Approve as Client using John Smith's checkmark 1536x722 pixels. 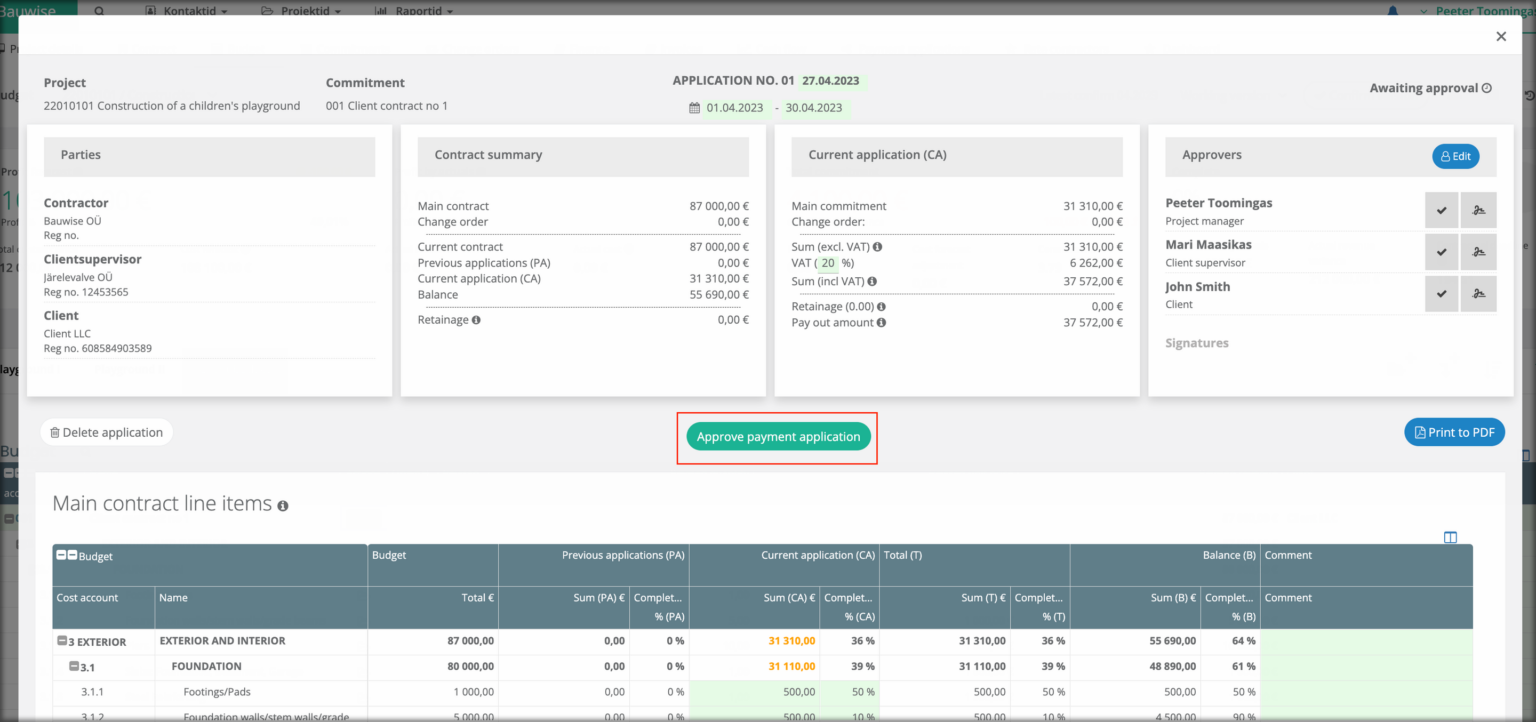click(x=1440, y=293)
